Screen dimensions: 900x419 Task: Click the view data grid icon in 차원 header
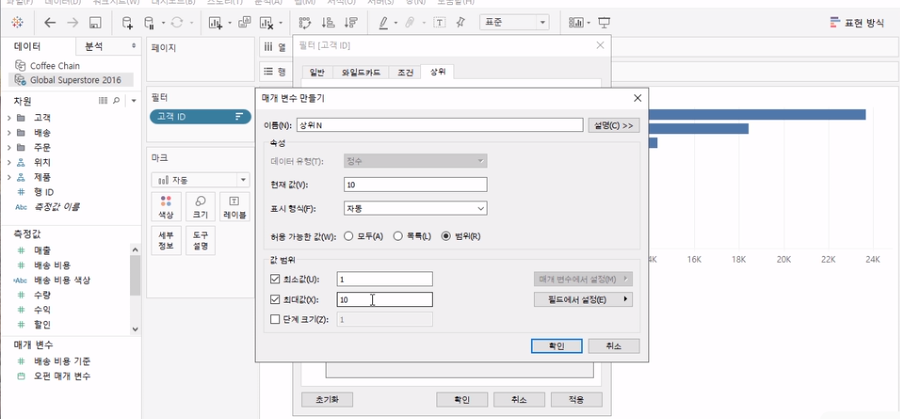point(103,100)
